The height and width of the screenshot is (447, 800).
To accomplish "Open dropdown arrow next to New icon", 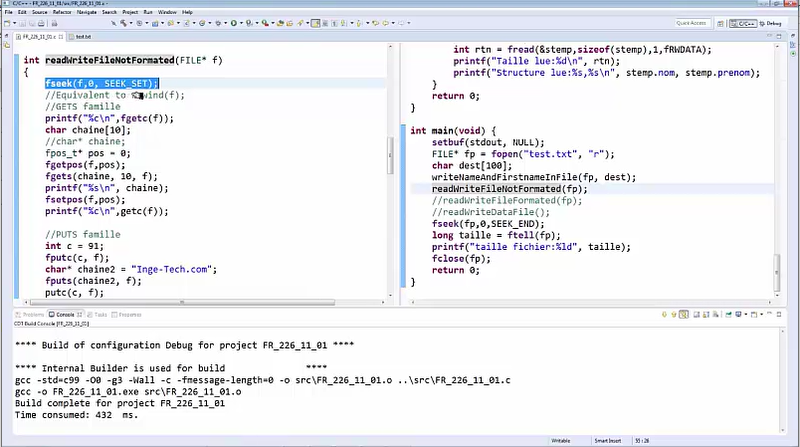I will tap(17, 22).
